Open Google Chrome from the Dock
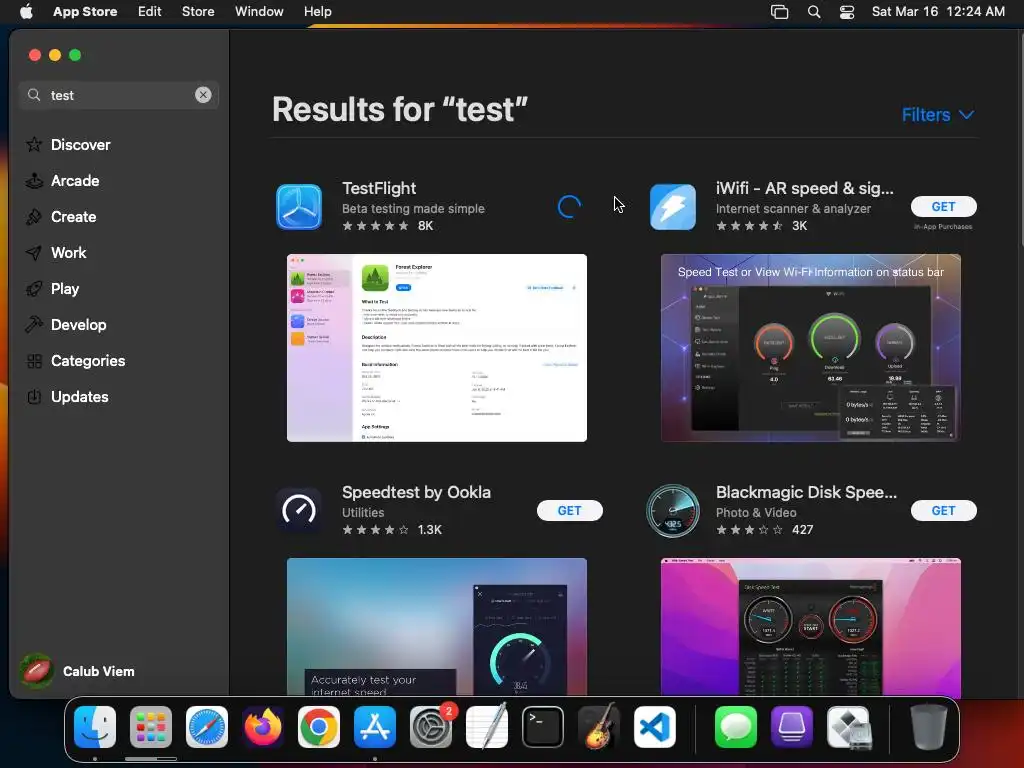The height and width of the screenshot is (768, 1024). click(319, 727)
